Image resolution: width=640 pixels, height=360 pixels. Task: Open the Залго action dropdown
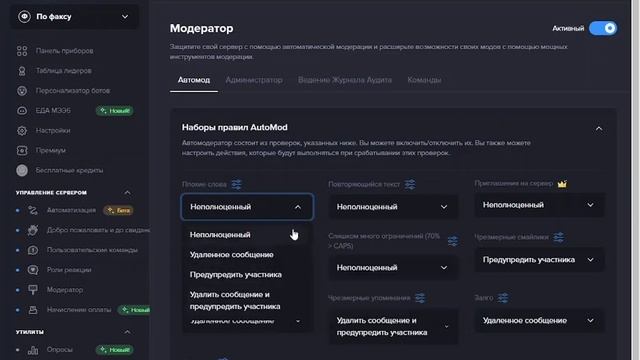coord(539,321)
